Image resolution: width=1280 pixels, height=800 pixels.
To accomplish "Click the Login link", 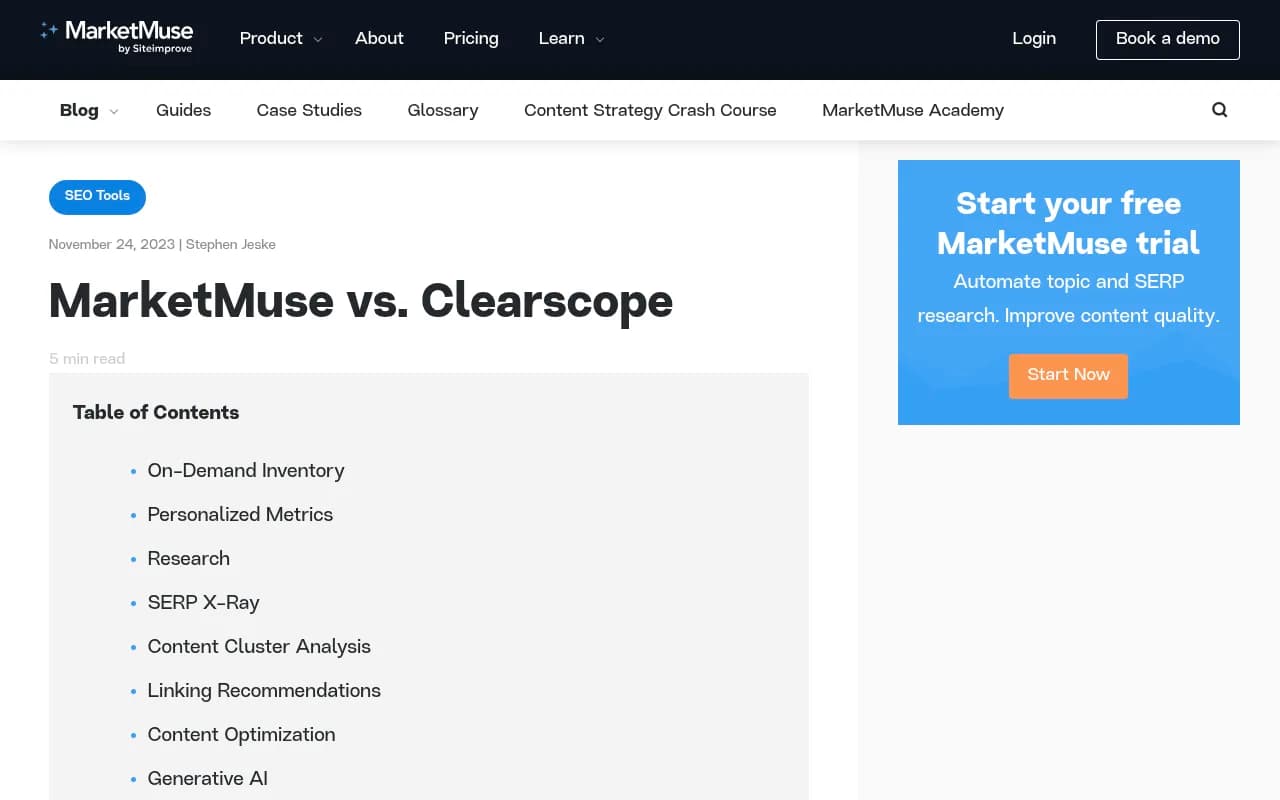I will (x=1034, y=38).
